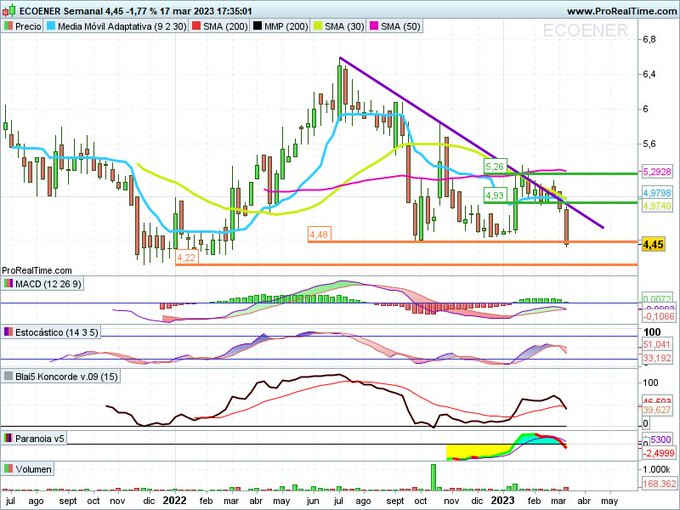Screen dimensions: 680x510
Task: Open the MMP (200) legend label
Action: (x=286, y=26)
